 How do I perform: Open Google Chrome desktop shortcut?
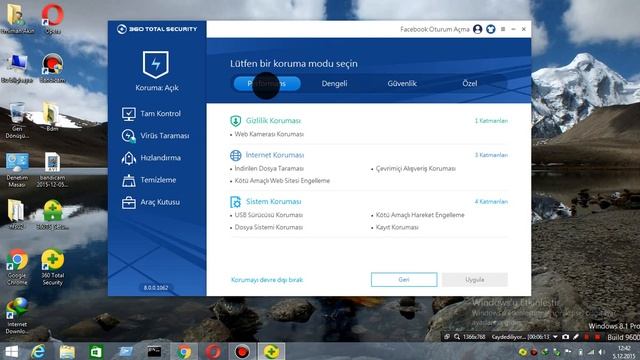click(x=17, y=267)
